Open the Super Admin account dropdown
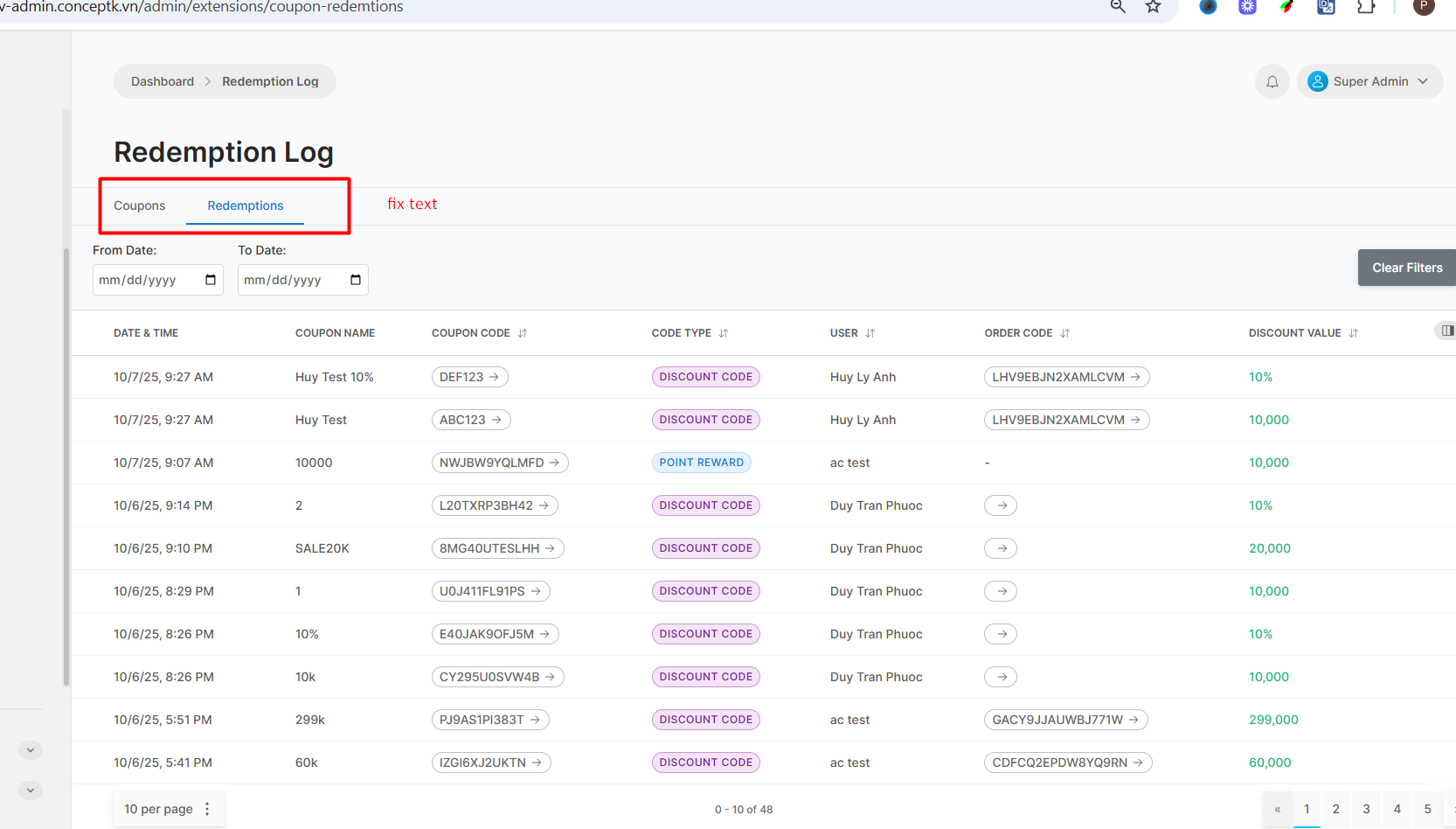 click(x=1369, y=81)
